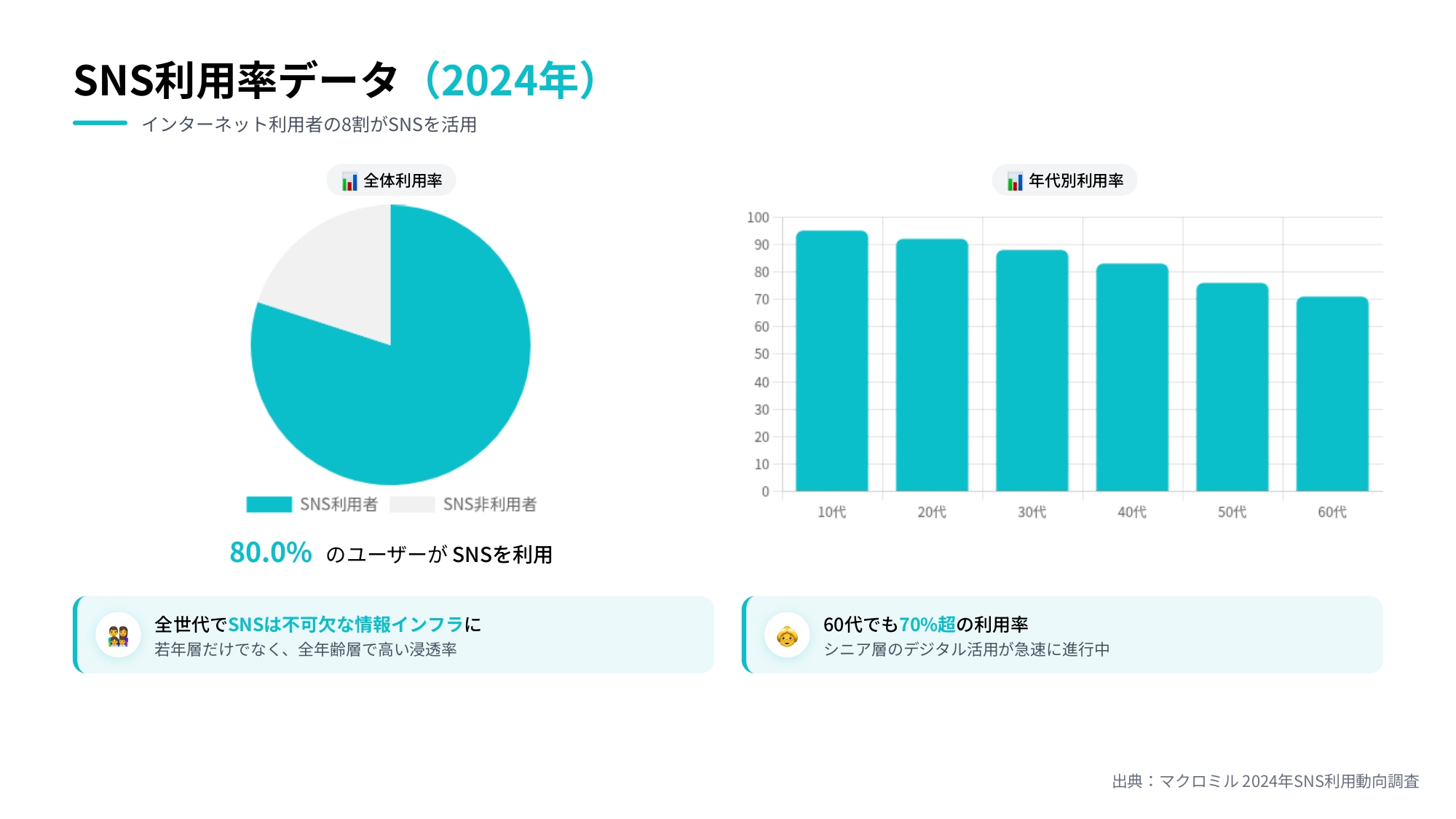1456x819 pixels.
Task: Click the シニア層のデジタル活用が急速に進行中 text
Action: [967, 649]
